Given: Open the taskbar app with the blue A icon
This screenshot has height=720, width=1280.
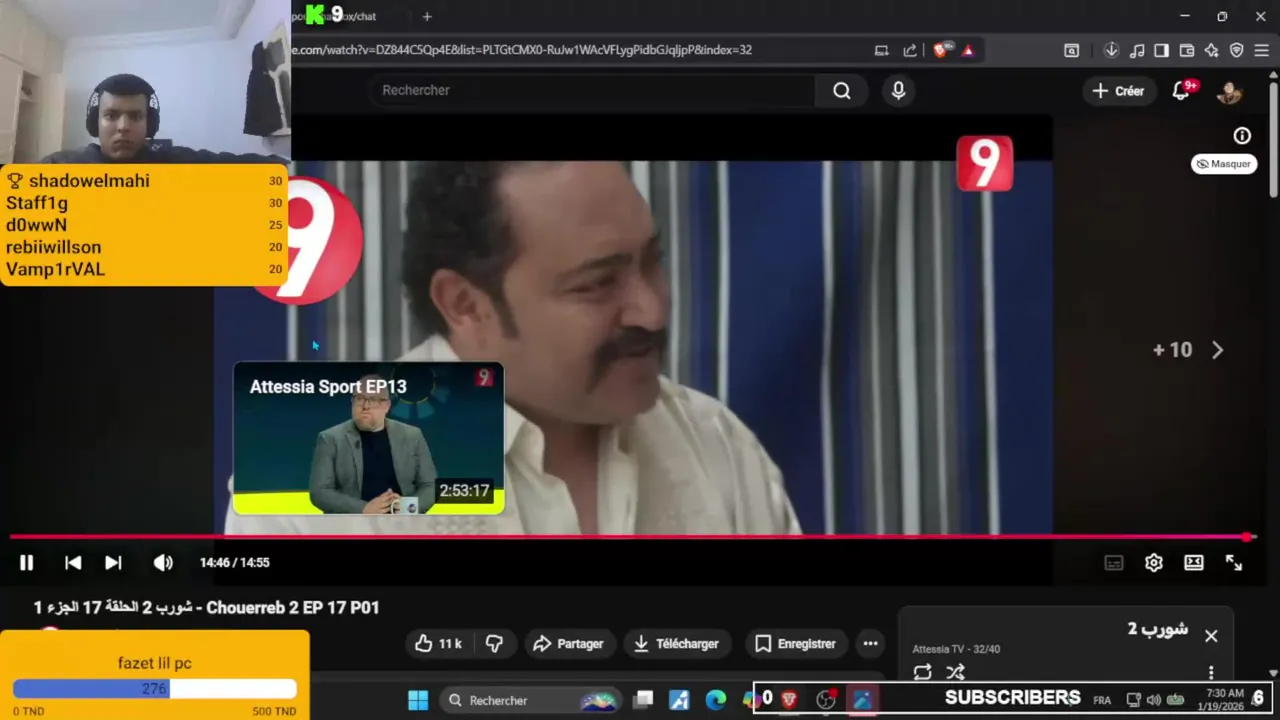Looking at the screenshot, I should point(679,700).
